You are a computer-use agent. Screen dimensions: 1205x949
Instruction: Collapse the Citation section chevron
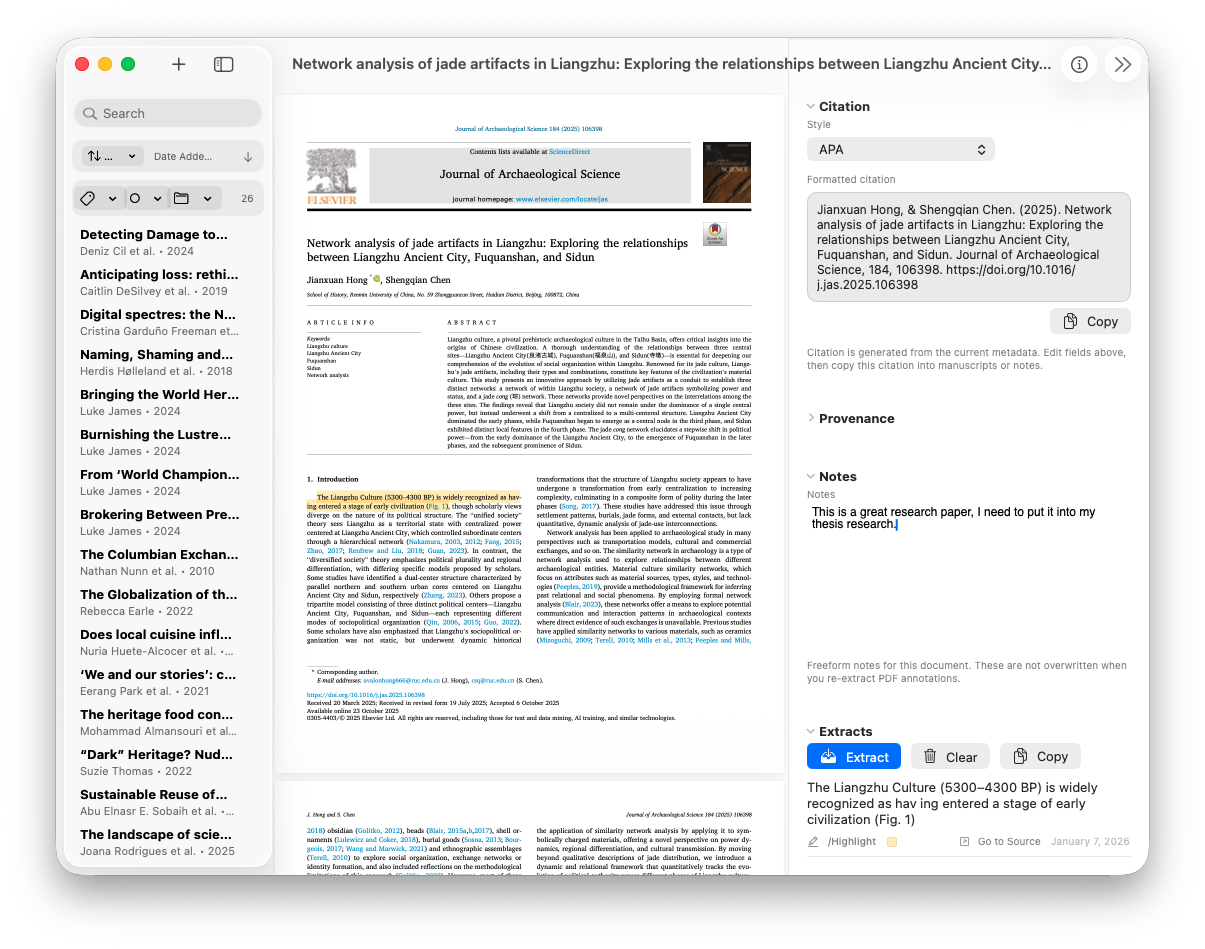tap(809, 106)
